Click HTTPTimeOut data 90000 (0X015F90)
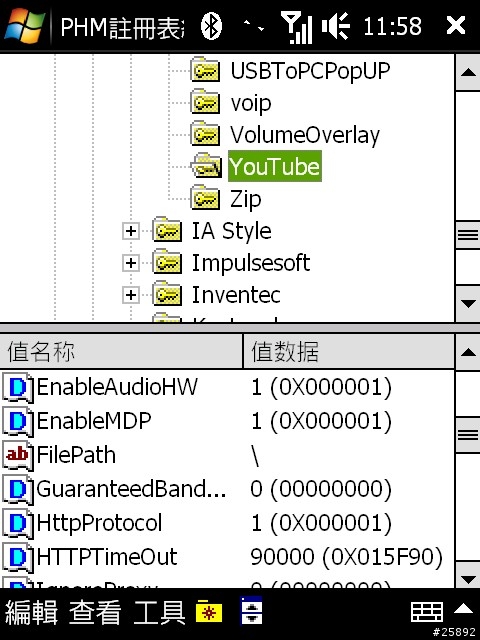 pos(347,557)
